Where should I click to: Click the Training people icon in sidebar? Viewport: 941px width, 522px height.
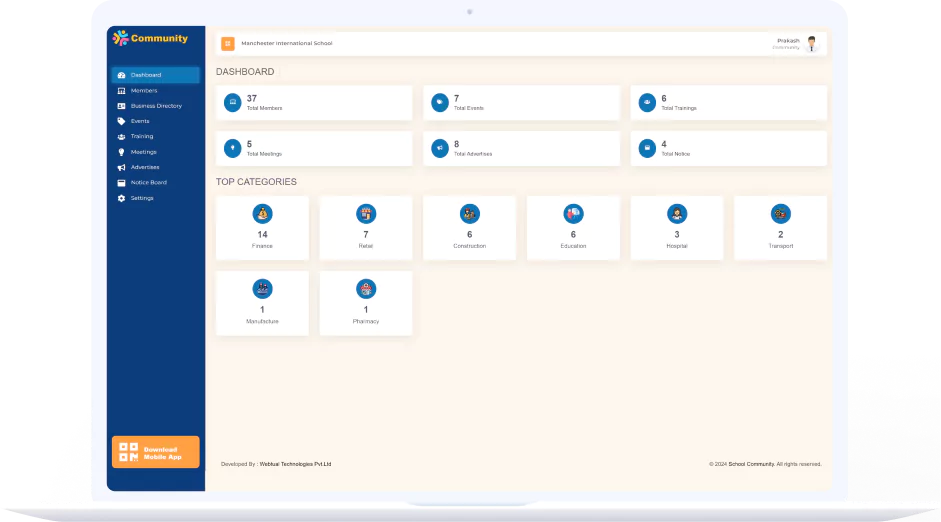121,137
